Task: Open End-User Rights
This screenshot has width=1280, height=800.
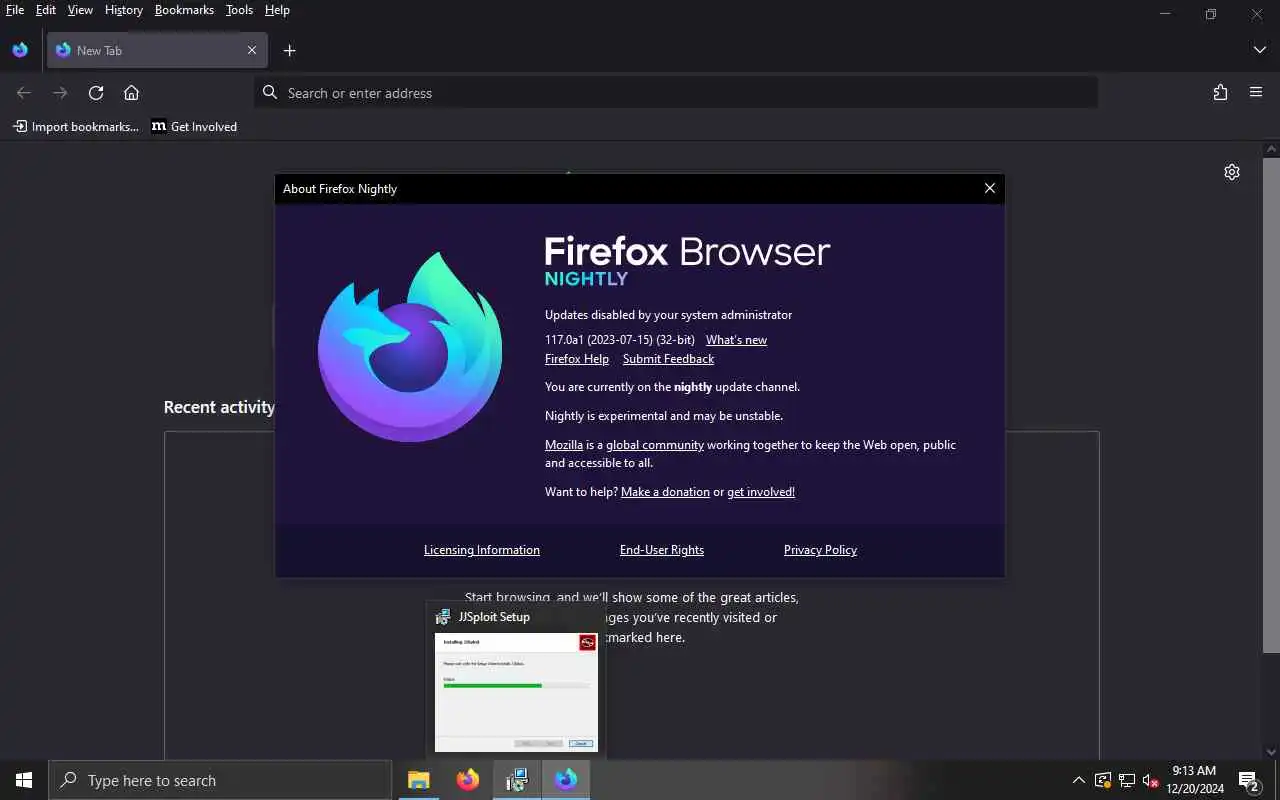Action: [662, 550]
